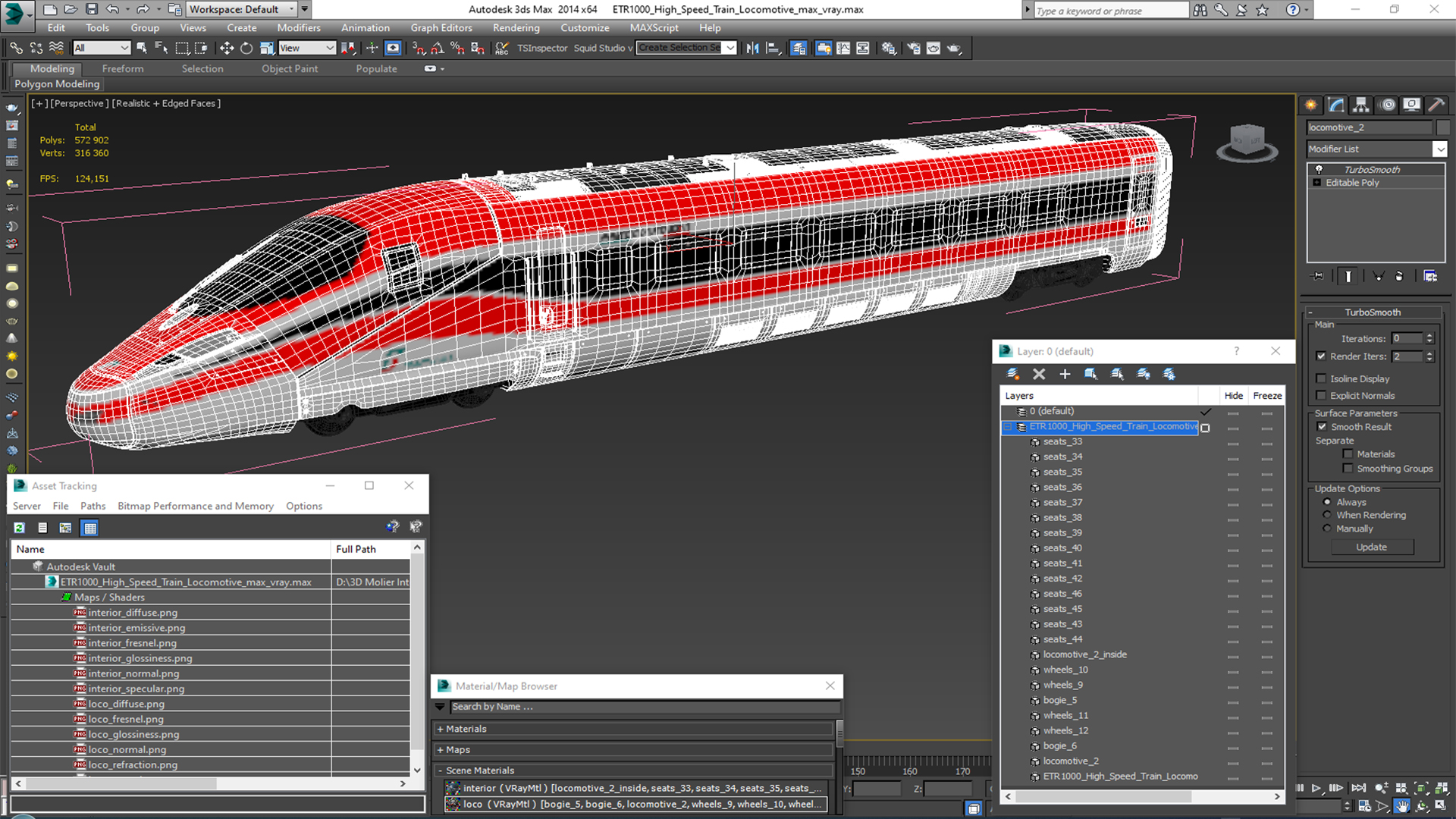Select the When Rendering radio option
The image size is (1456, 819).
[1327, 515]
